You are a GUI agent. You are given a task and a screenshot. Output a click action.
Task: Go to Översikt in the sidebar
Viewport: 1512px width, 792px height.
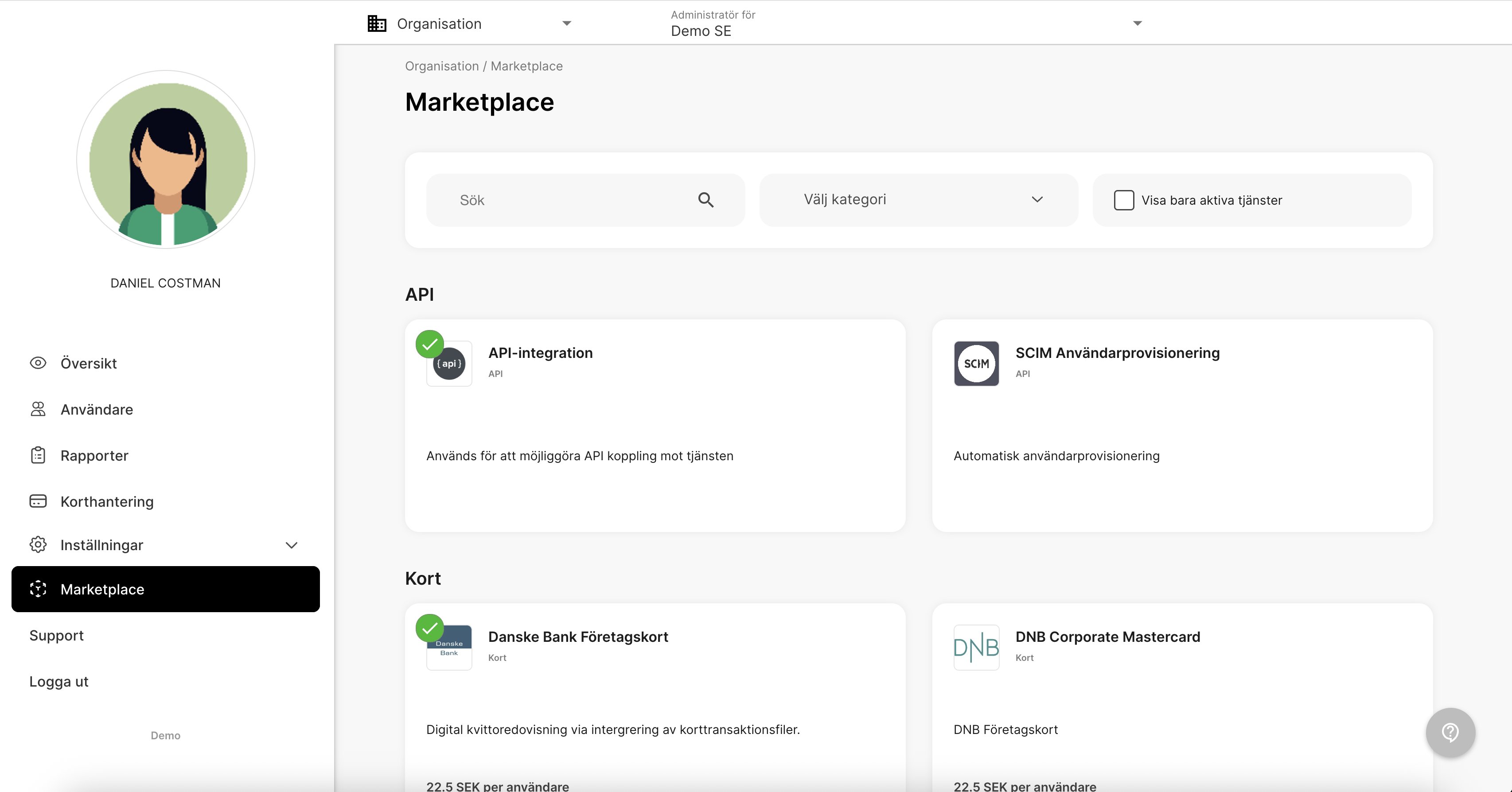coord(89,363)
